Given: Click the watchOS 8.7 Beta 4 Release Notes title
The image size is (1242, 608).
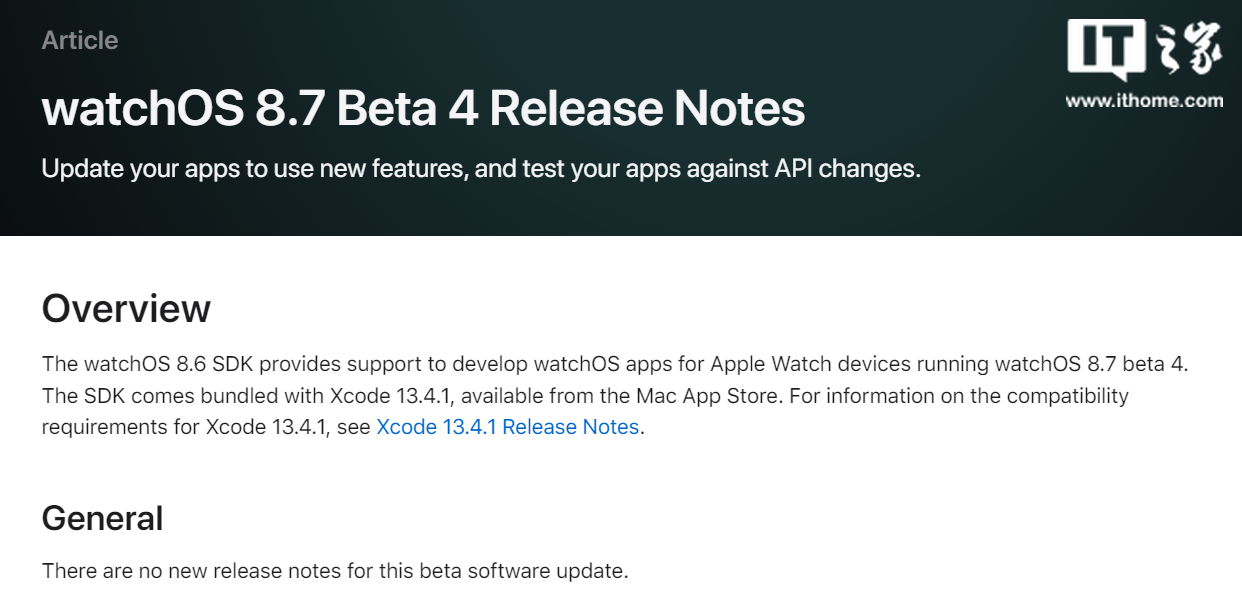Looking at the screenshot, I should coord(423,108).
